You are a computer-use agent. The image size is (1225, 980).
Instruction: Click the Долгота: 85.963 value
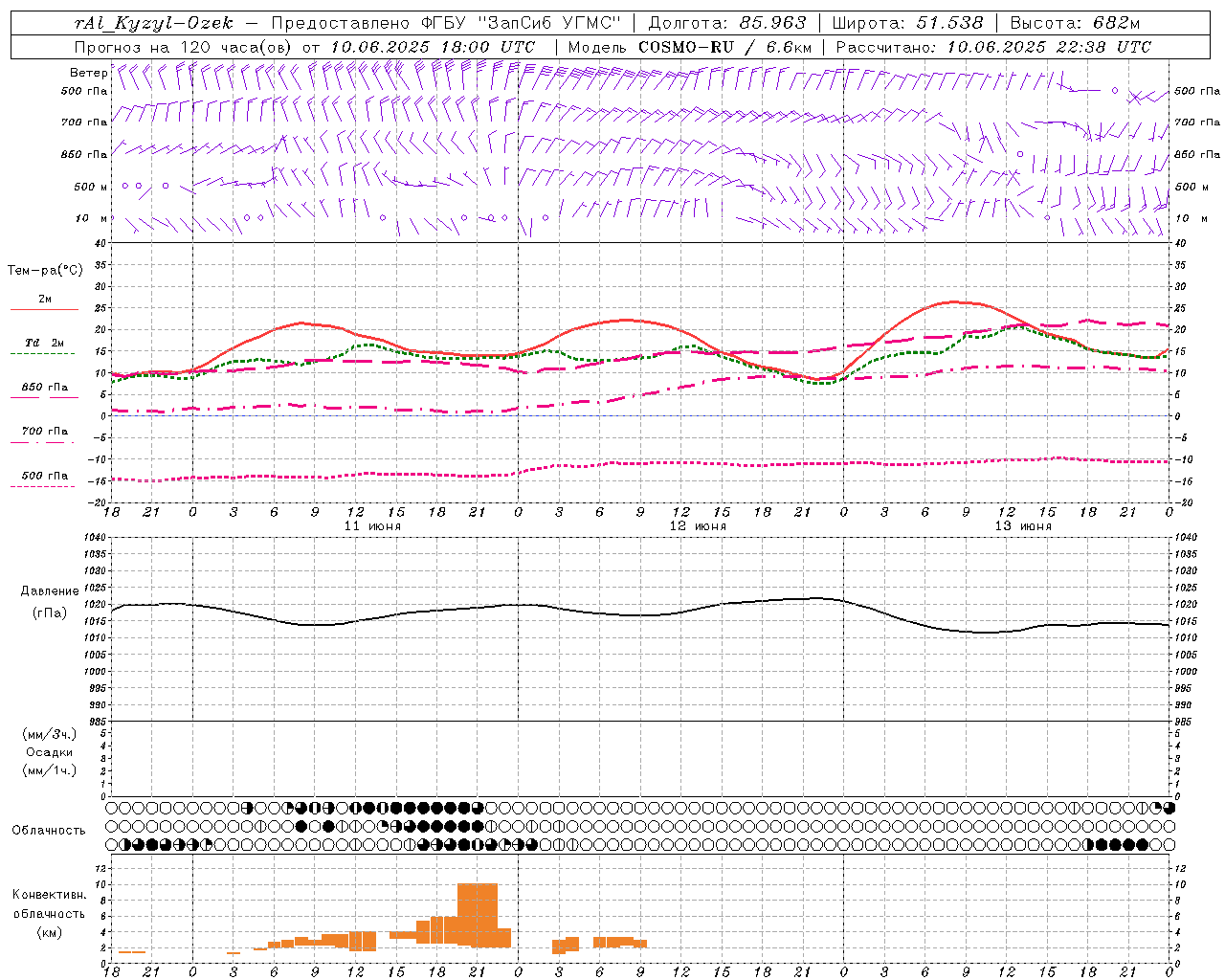(x=727, y=23)
